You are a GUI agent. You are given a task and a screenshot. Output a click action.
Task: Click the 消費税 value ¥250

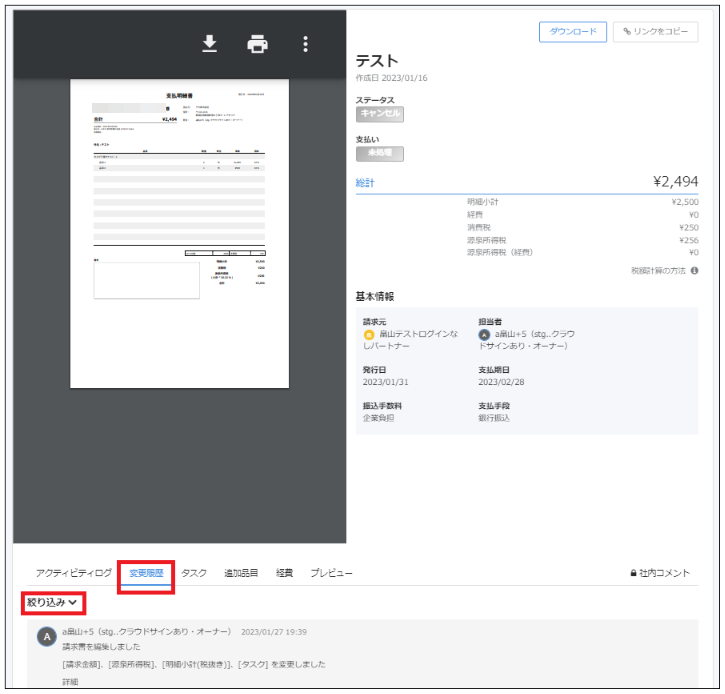click(x=688, y=227)
